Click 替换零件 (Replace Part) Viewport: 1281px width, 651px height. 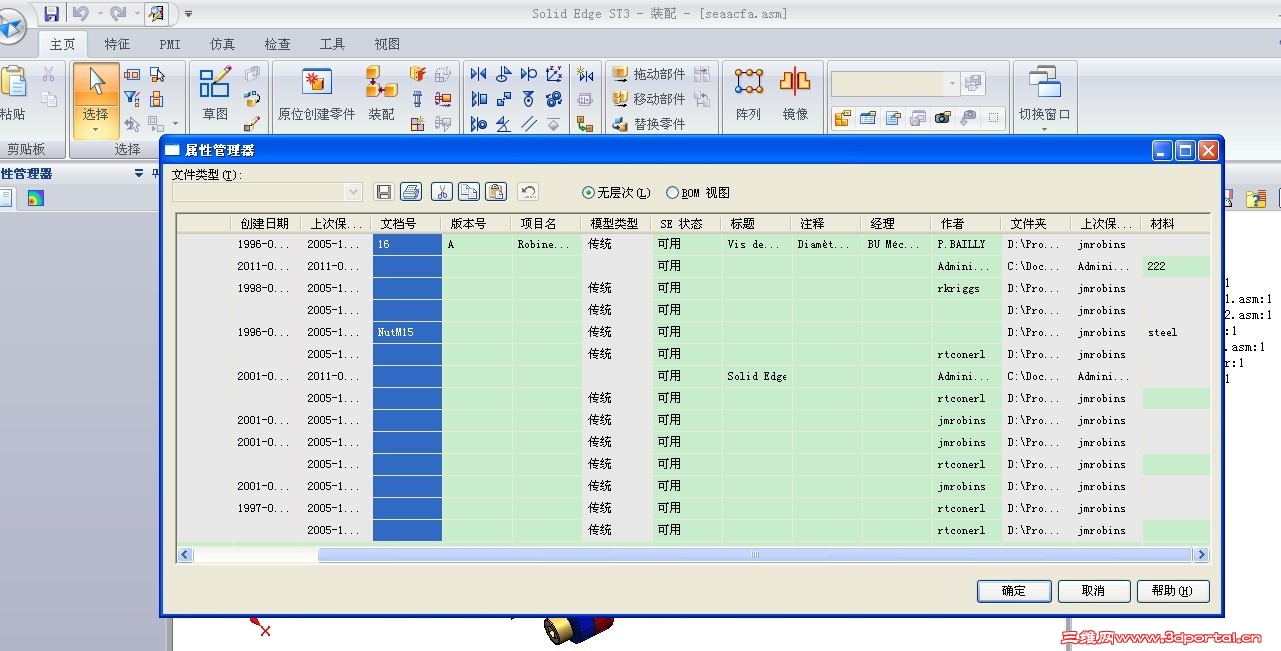point(647,124)
